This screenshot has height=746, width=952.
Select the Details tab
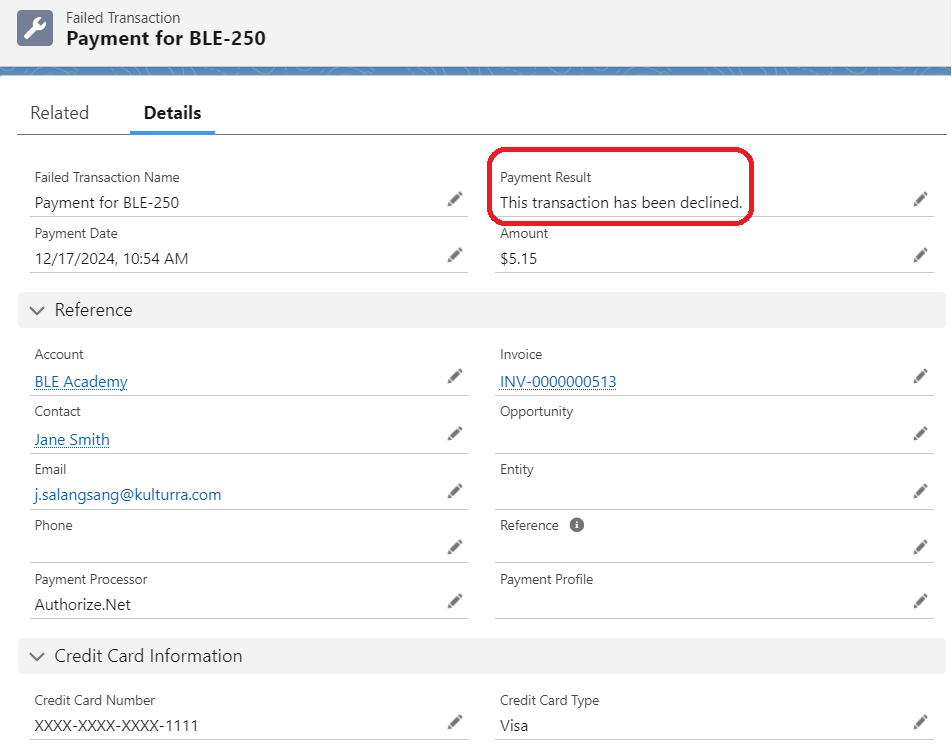[172, 113]
